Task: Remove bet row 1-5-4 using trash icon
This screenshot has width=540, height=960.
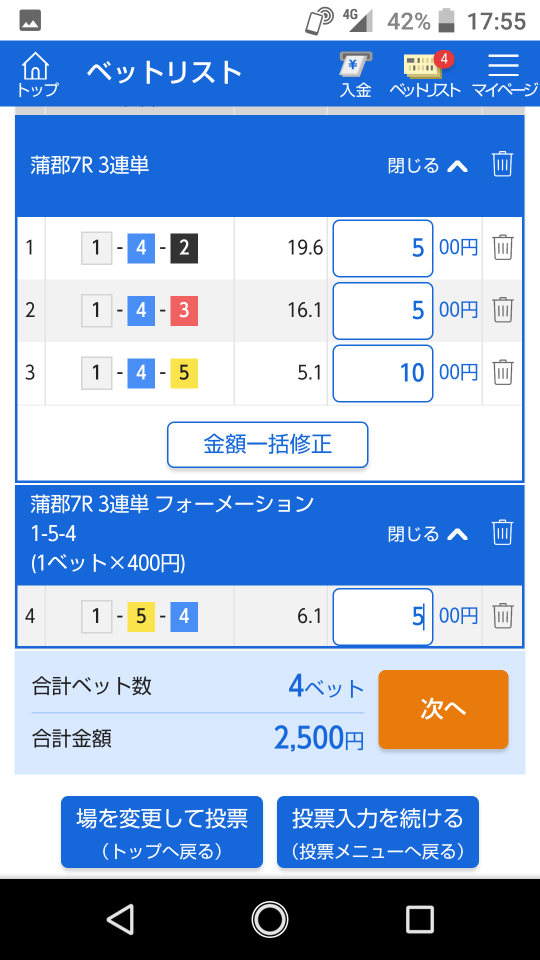Action: 503,615
